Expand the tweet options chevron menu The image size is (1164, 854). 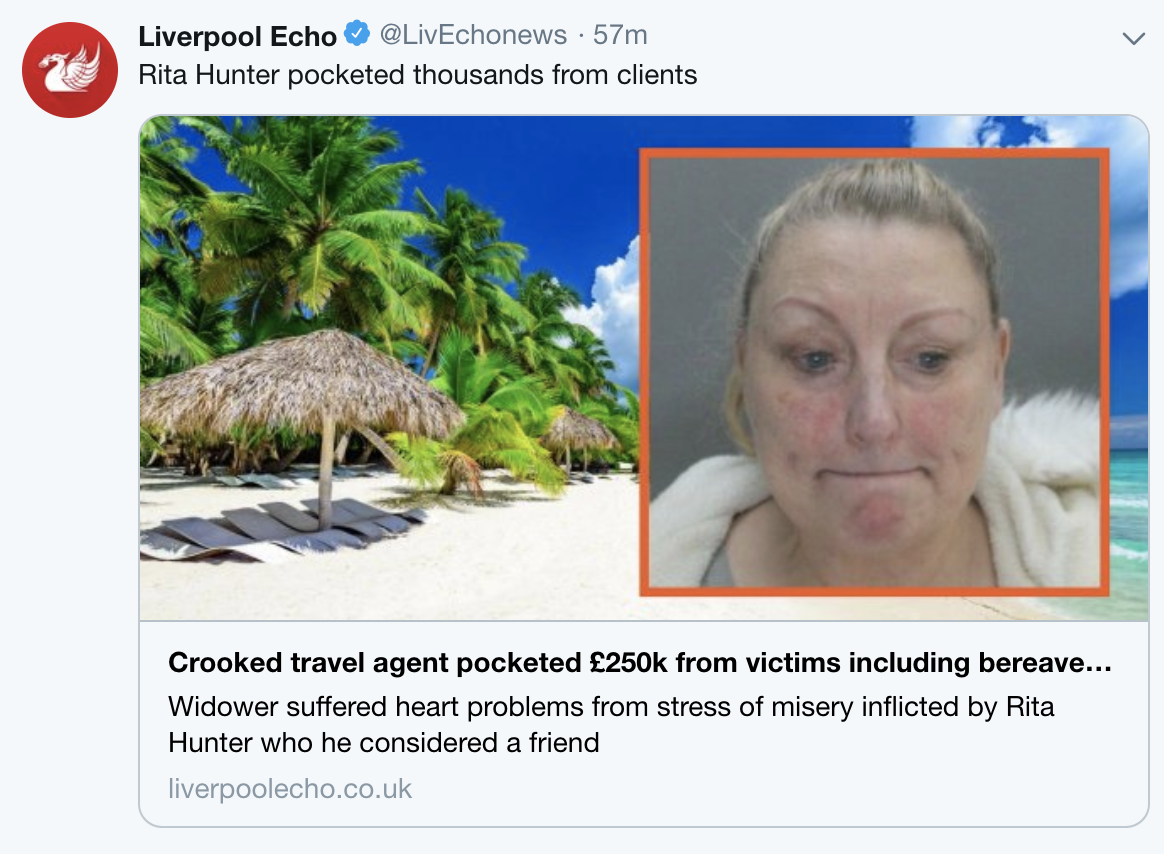click(x=1134, y=39)
